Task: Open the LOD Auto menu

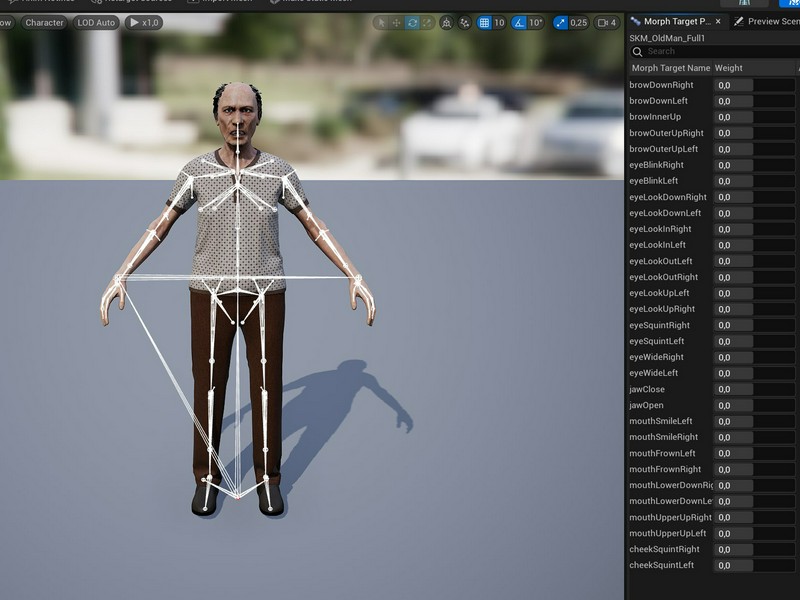Action: pos(96,22)
